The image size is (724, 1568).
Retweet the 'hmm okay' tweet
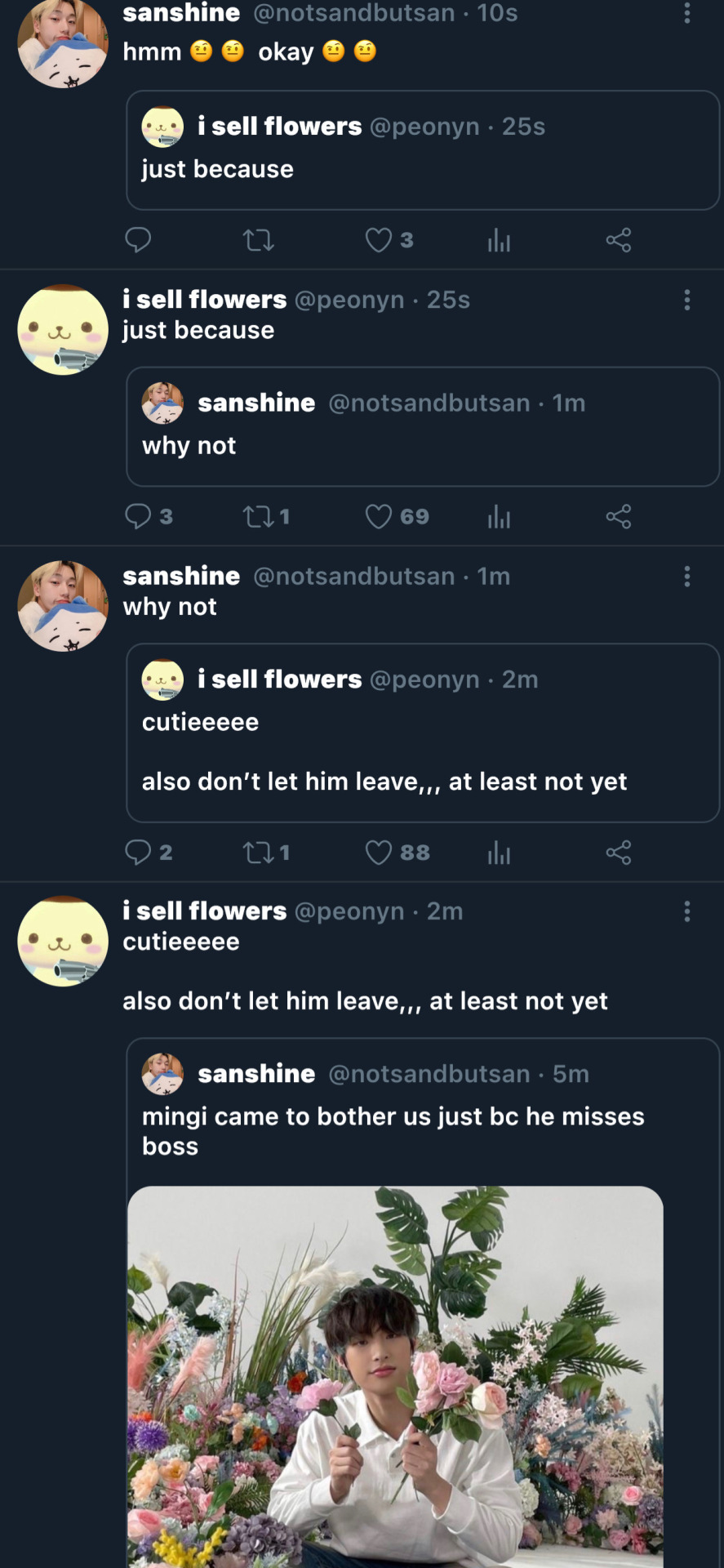click(x=258, y=240)
